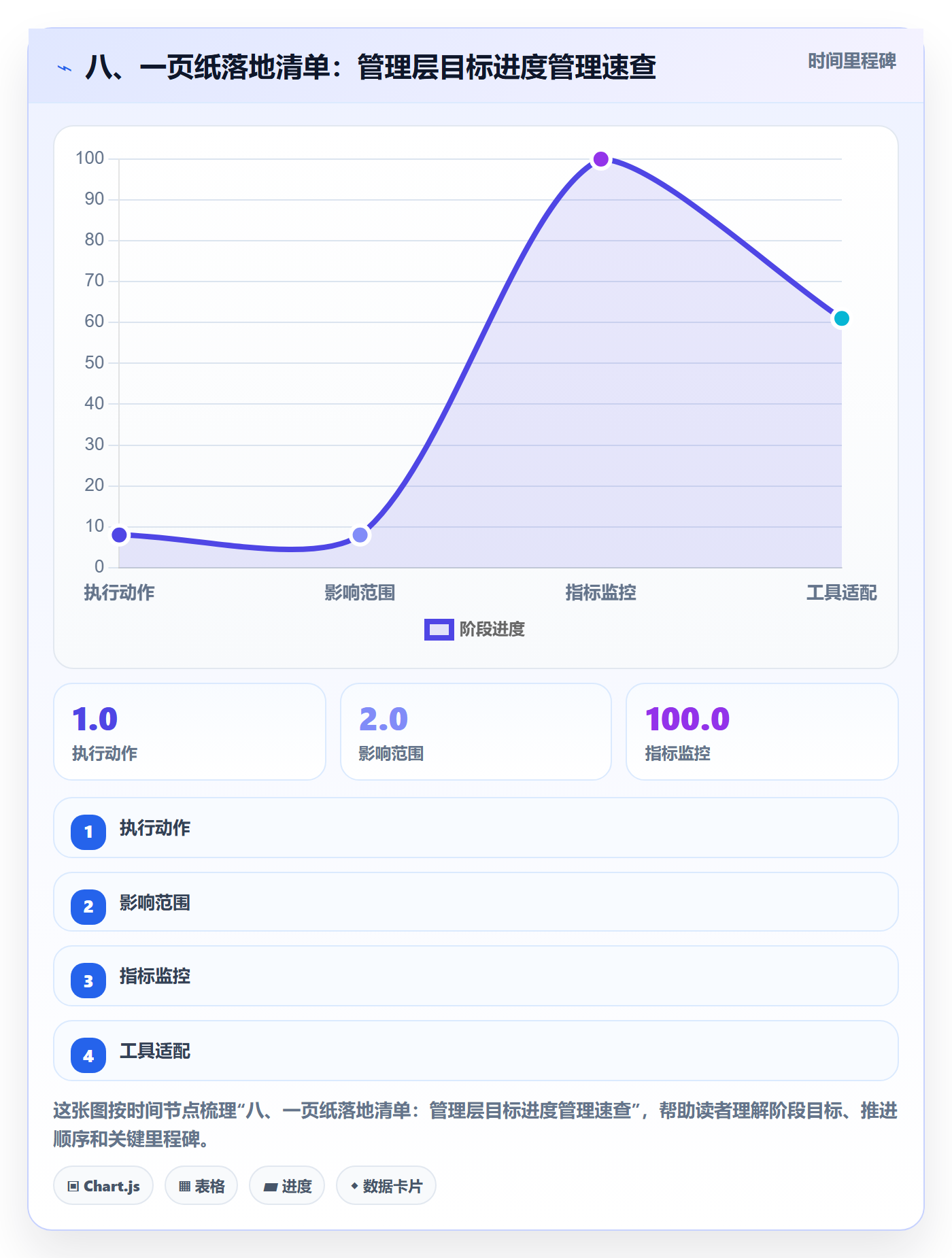
Task: Select the chart data point above 影响范围
Action: click(360, 535)
